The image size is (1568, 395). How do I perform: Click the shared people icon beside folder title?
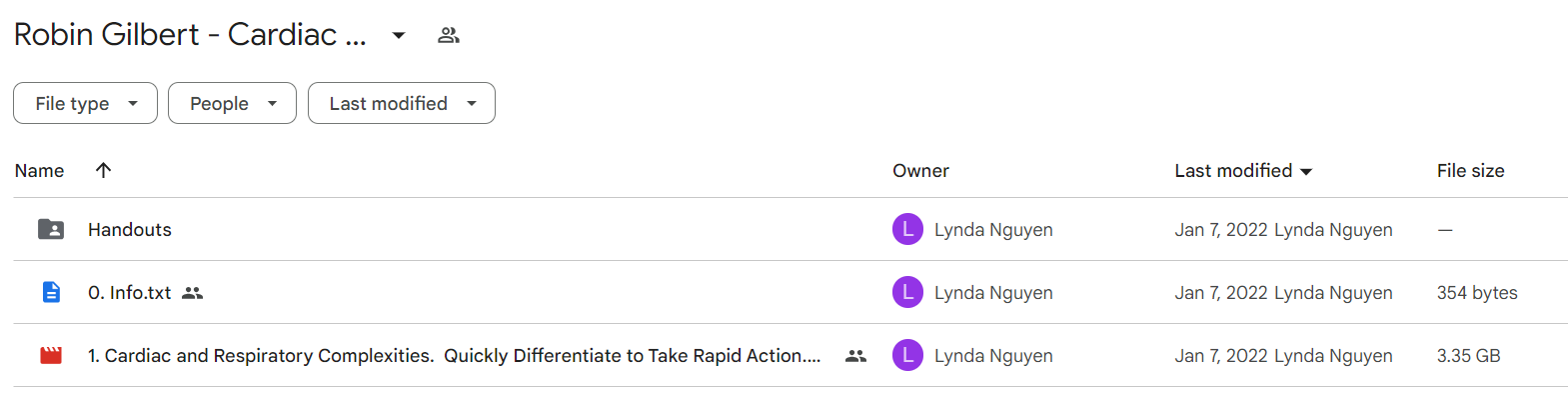(x=449, y=35)
